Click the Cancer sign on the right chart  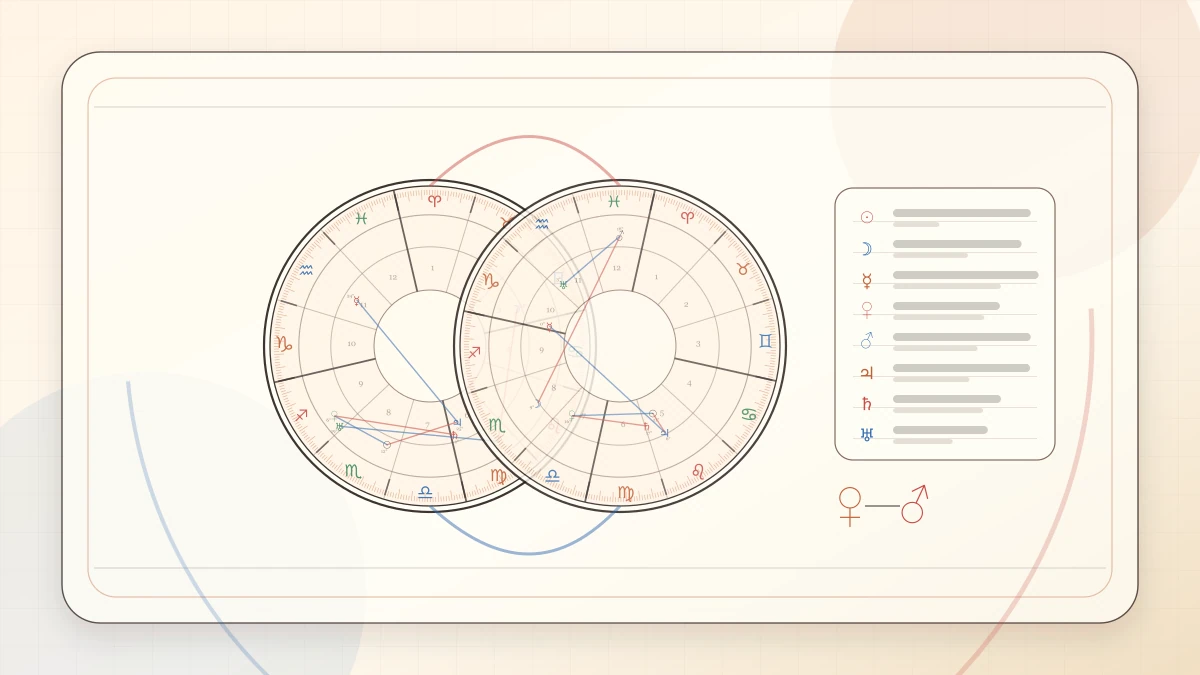pos(748,413)
